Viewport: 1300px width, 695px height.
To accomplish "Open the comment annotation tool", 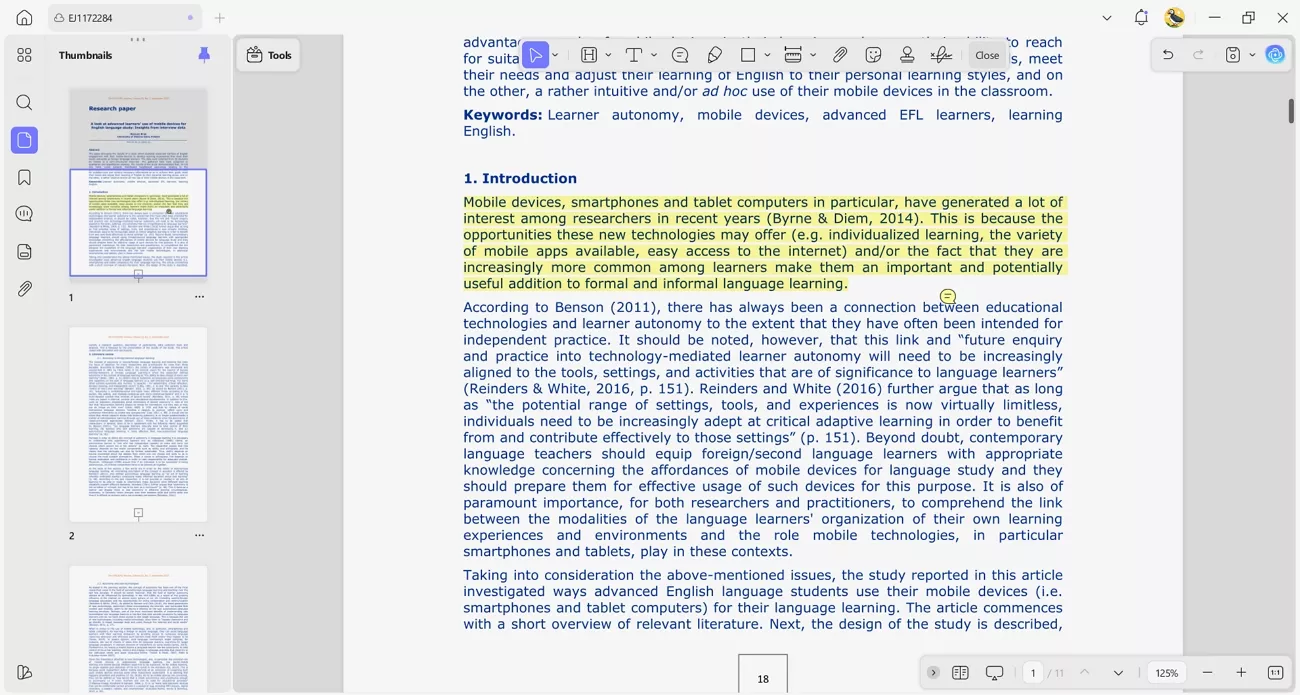I will click(x=680, y=55).
